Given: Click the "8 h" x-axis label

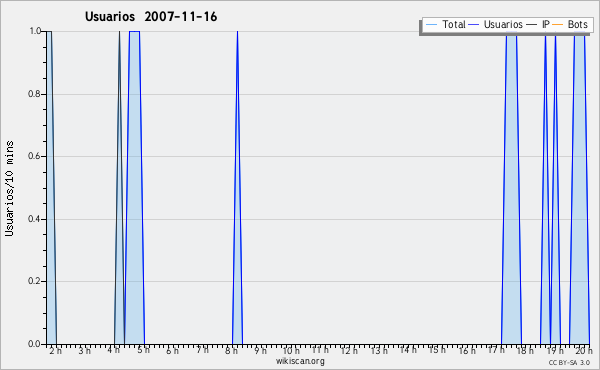Looking at the screenshot, I should [x=231, y=350].
